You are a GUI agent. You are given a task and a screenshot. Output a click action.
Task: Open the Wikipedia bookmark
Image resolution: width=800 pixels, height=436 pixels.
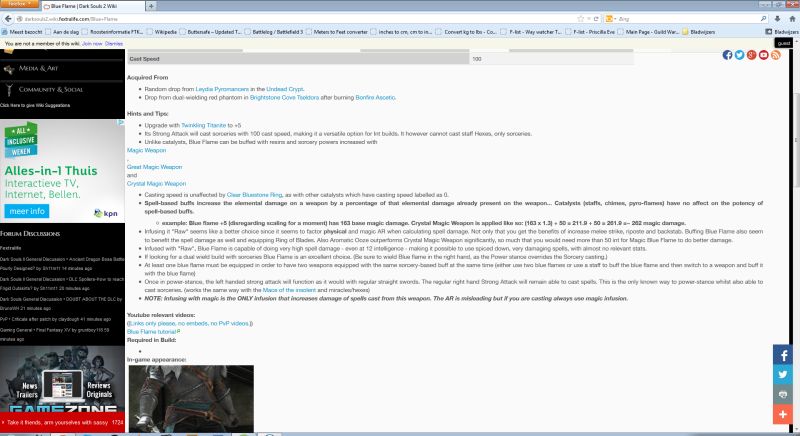(x=162, y=32)
